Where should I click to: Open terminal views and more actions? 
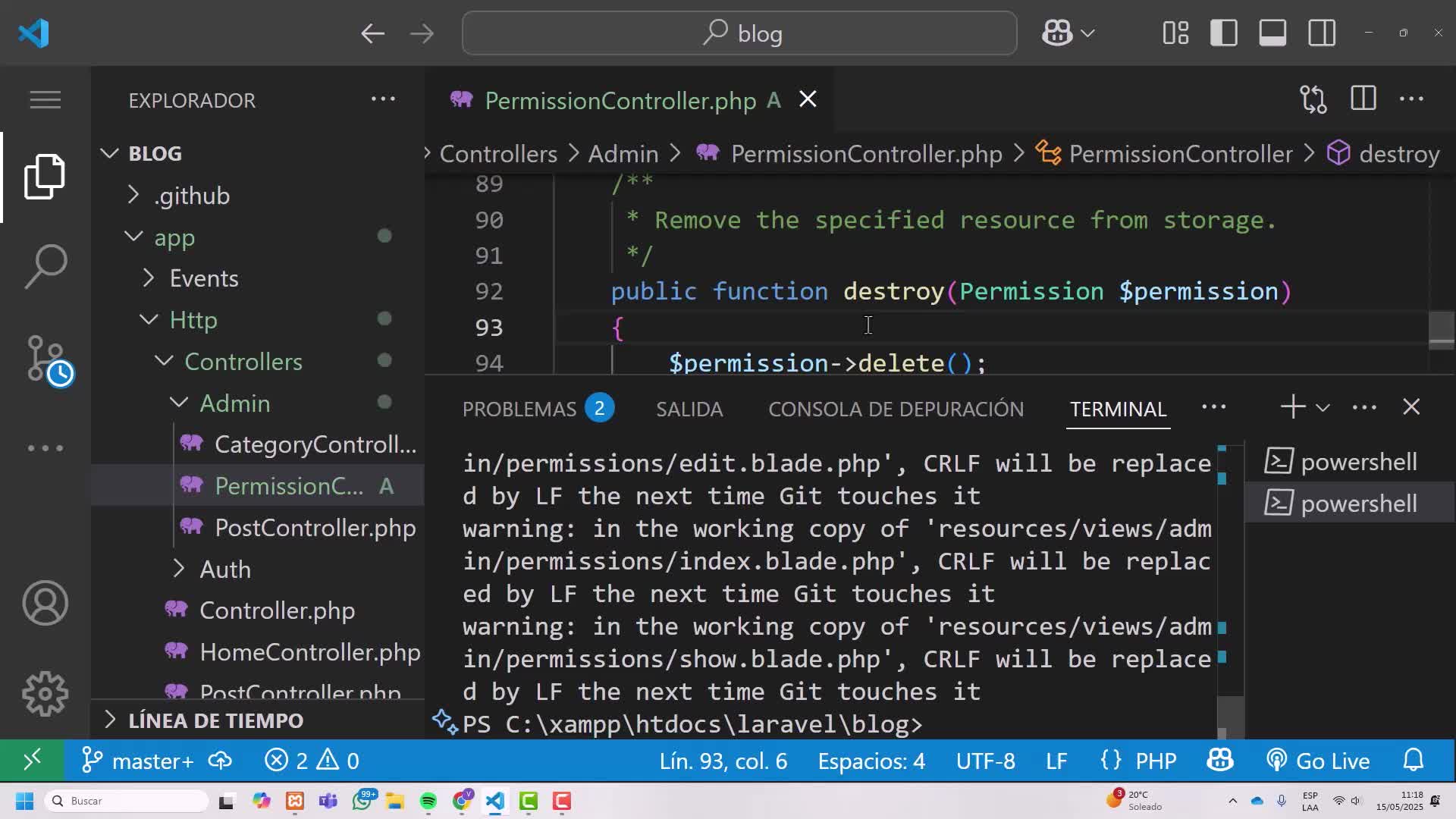coord(1364,408)
